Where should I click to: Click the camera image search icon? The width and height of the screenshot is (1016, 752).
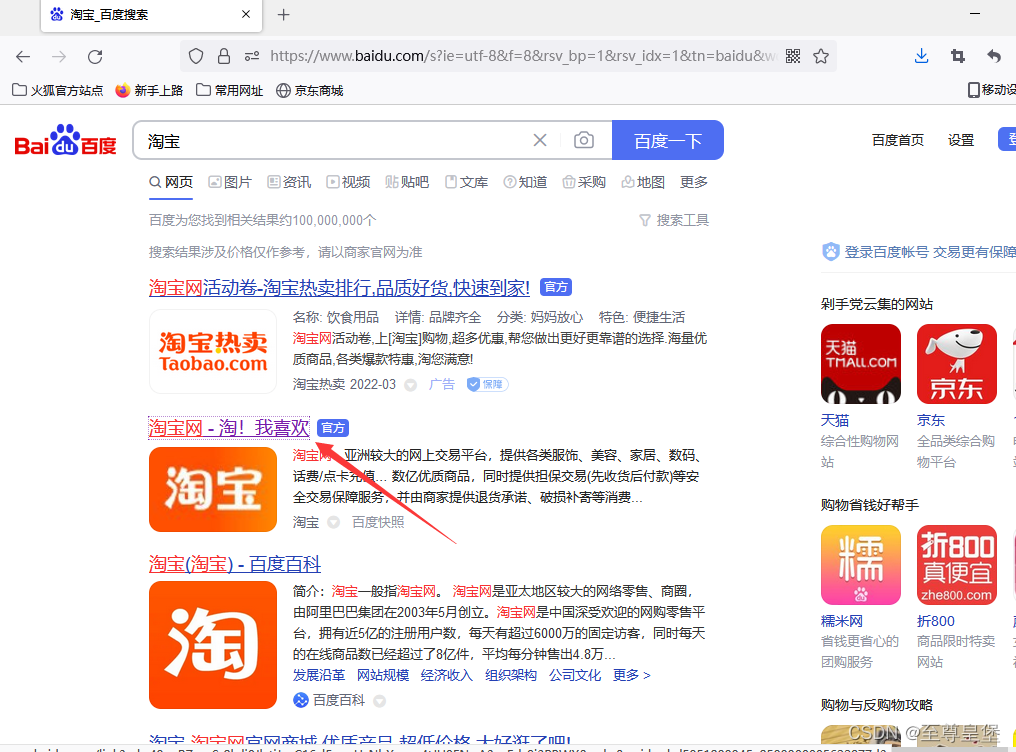[584, 140]
